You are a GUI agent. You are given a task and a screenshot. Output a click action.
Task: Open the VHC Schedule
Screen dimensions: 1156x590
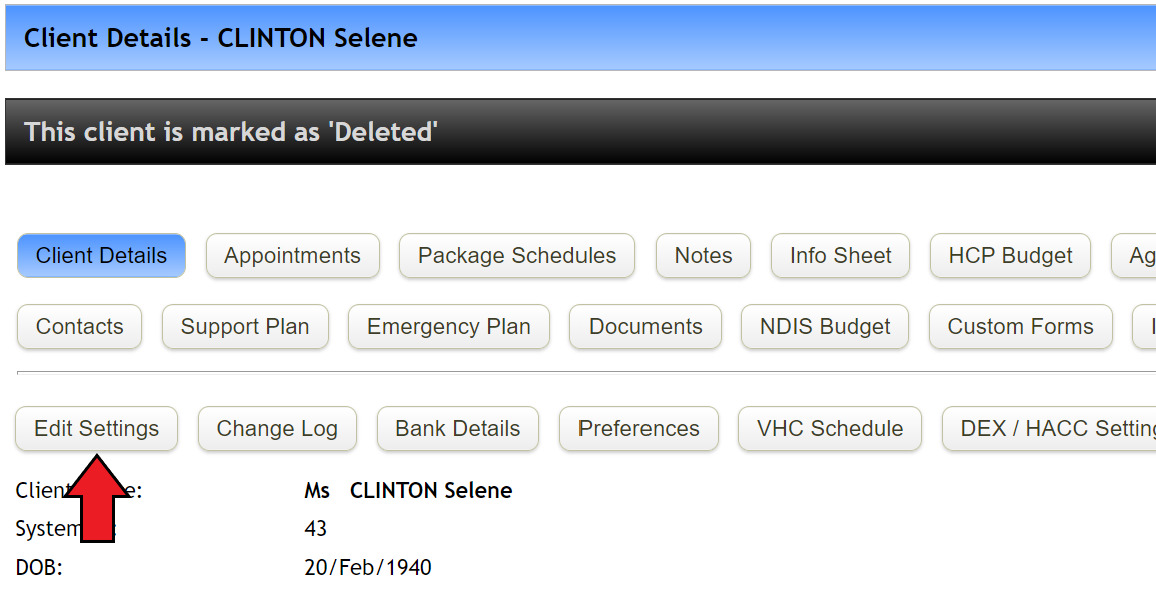pos(830,428)
